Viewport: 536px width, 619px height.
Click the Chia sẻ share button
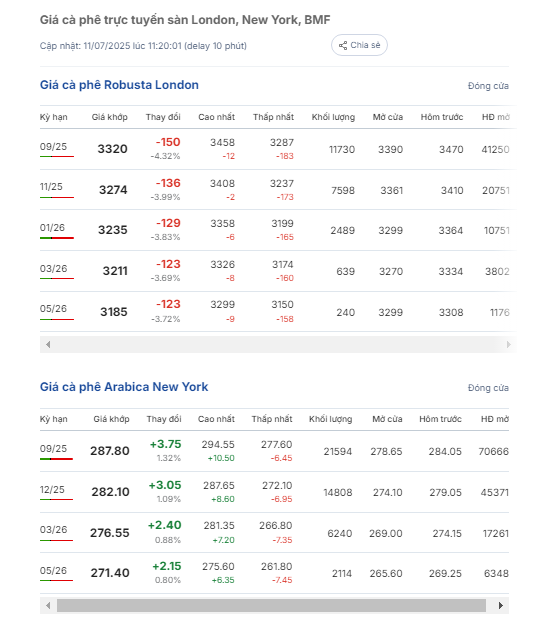[x=359, y=45]
